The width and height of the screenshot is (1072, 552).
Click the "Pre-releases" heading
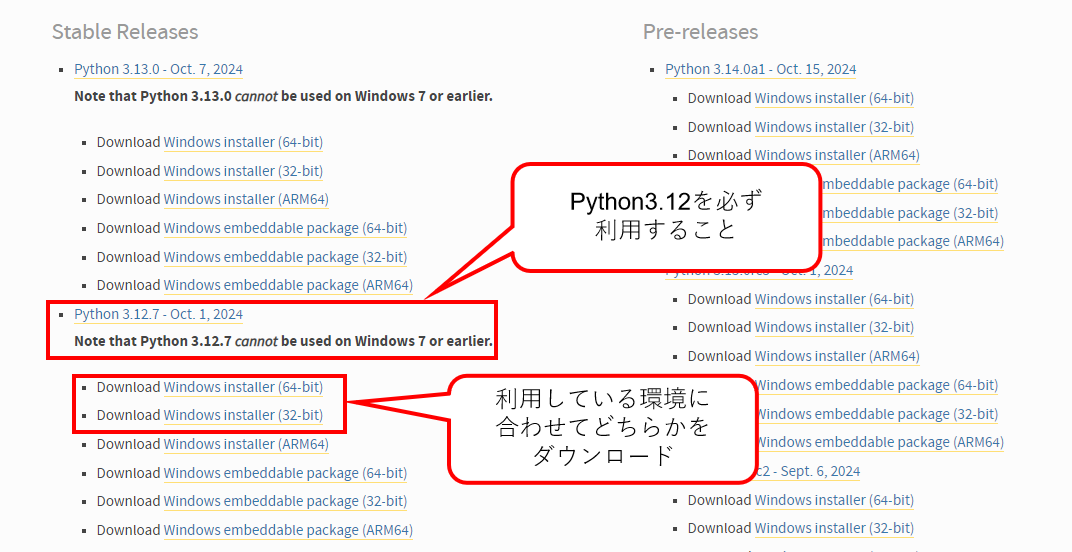pyautogui.click(x=701, y=31)
